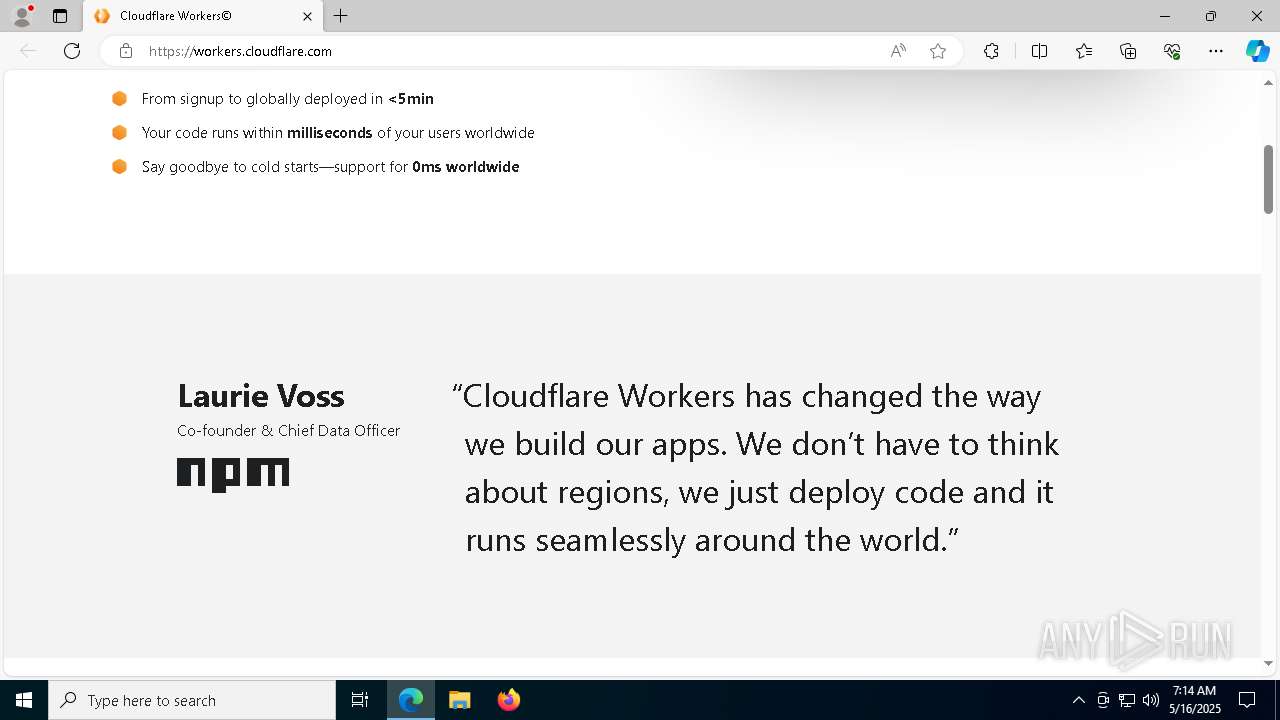
Task: Click the 'milliseconds' bold text
Action: (330, 133)
